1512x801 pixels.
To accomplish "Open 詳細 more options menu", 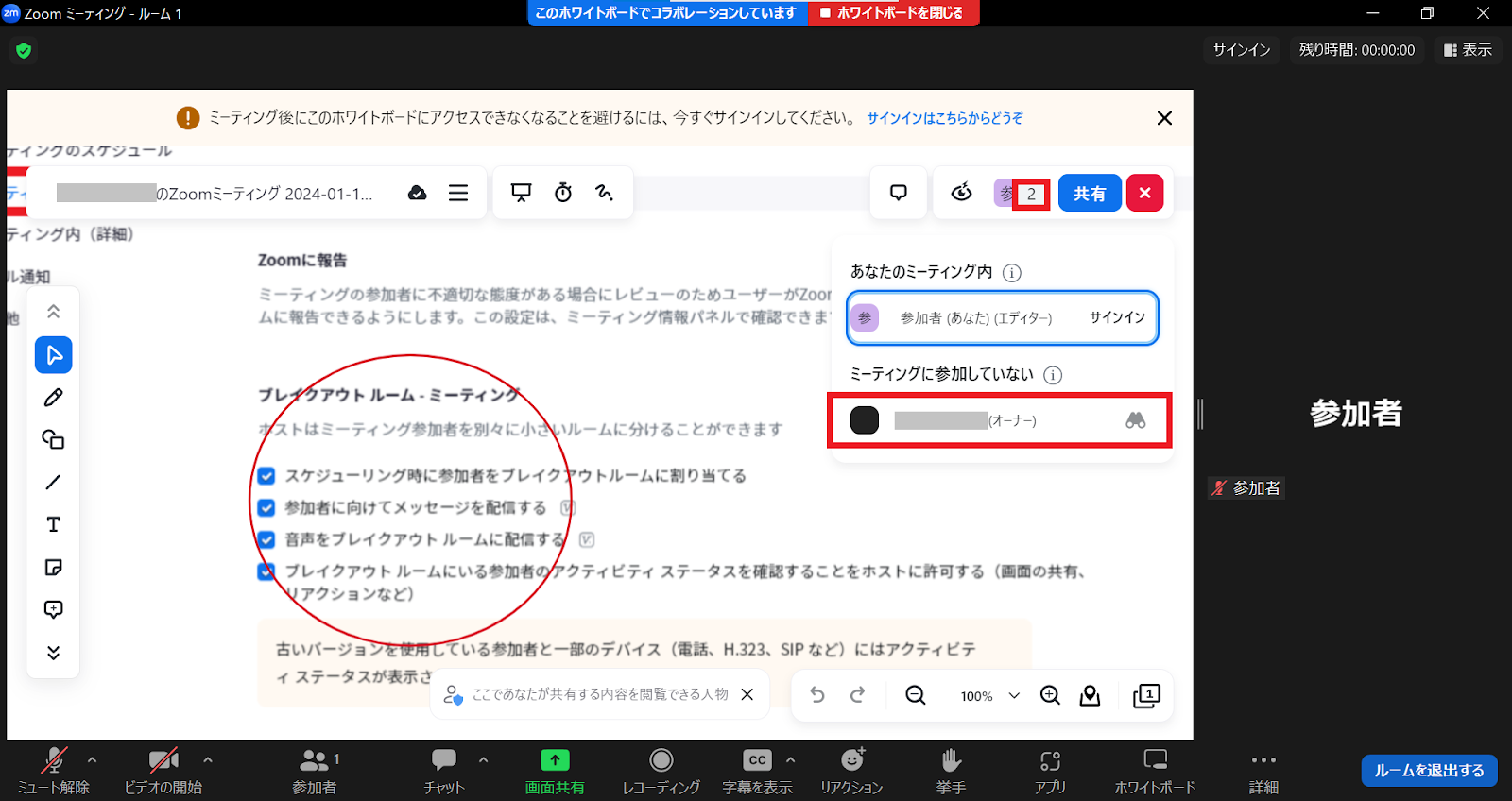I will (1263, 770).
